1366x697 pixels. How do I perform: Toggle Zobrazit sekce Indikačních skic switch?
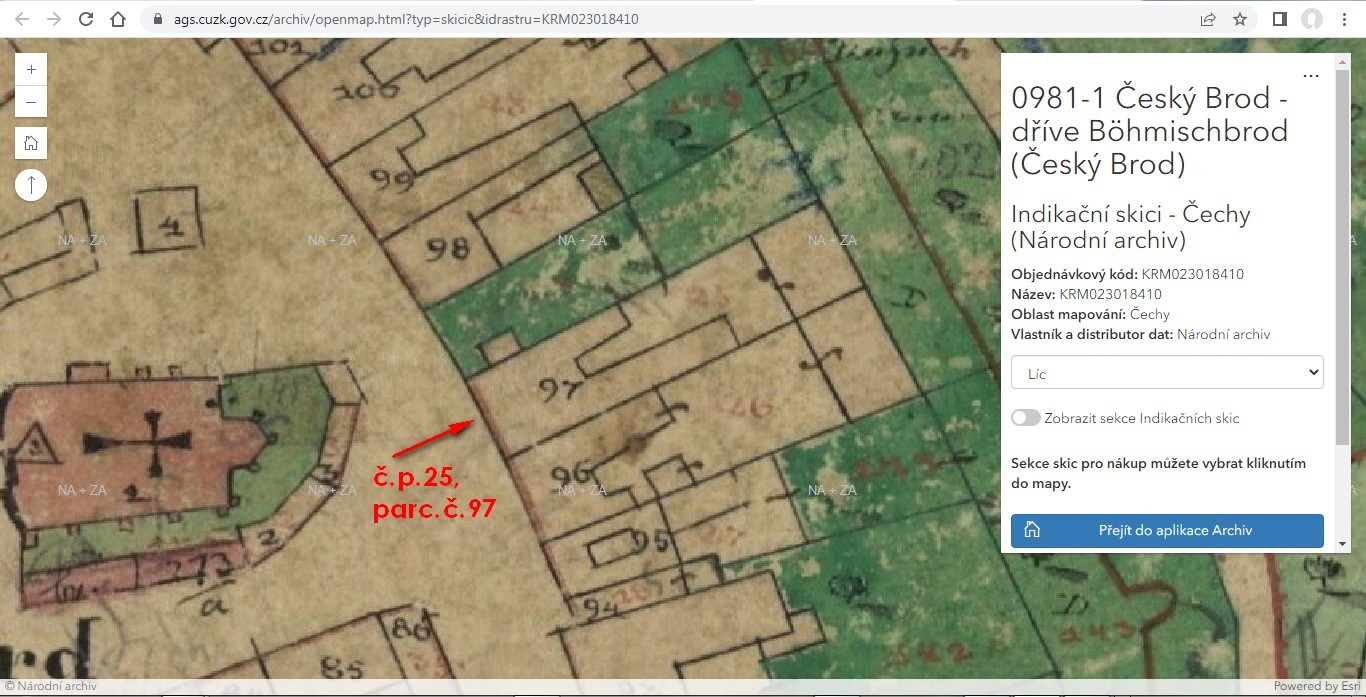pyautogui.click(x=1026, y=418)
